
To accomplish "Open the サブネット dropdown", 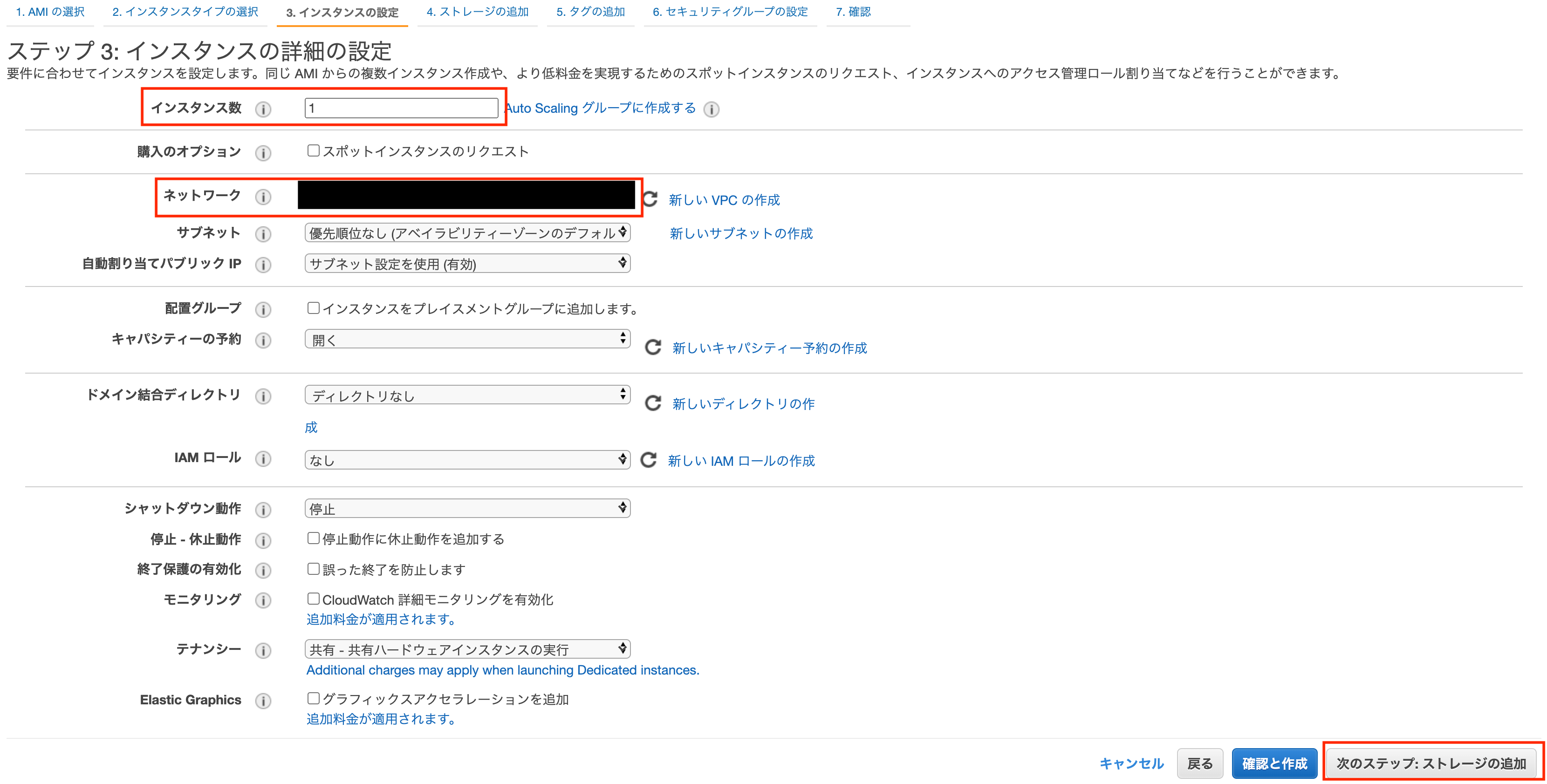I will (x=467, y=233).
